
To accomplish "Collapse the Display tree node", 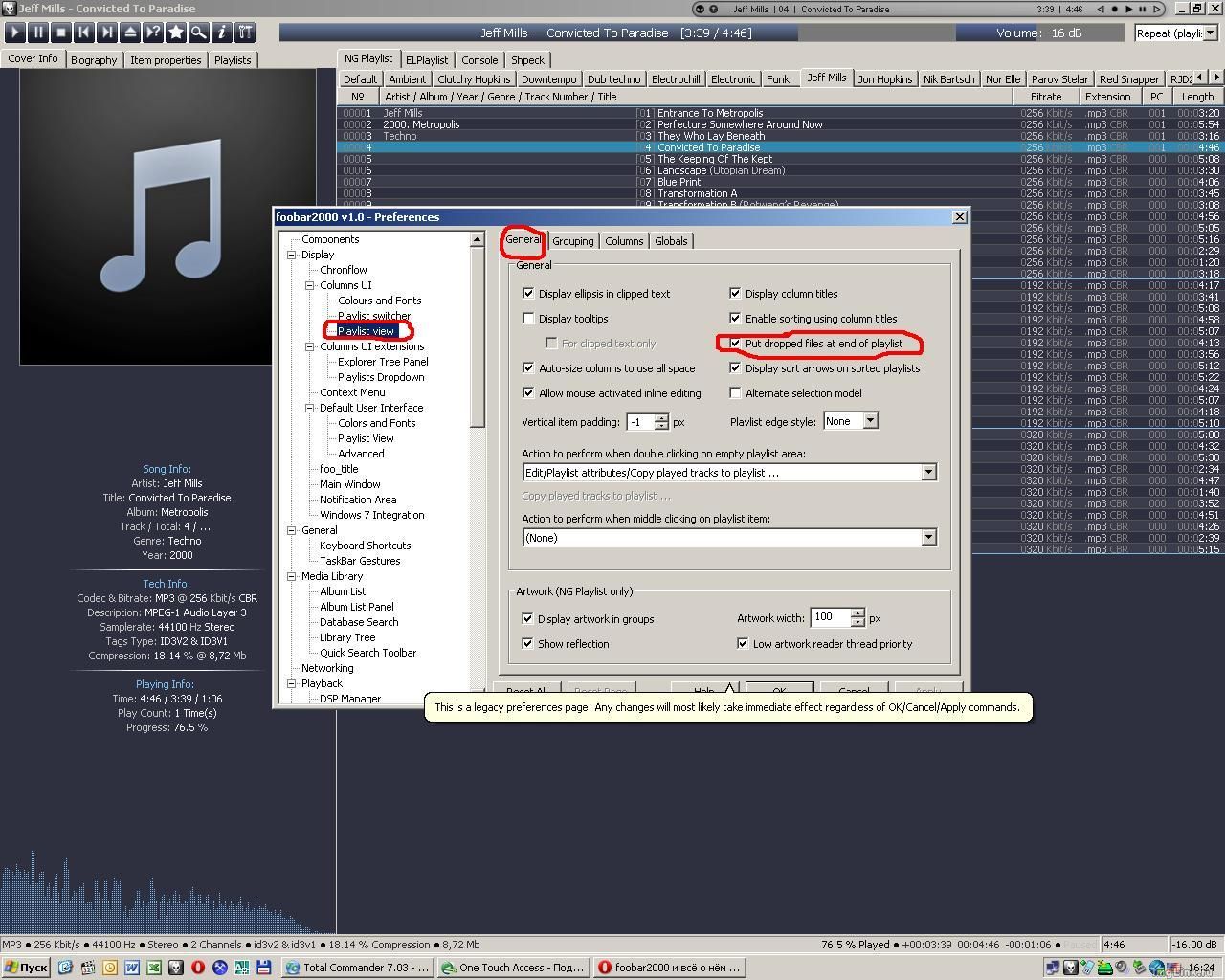I will (292, 255).
